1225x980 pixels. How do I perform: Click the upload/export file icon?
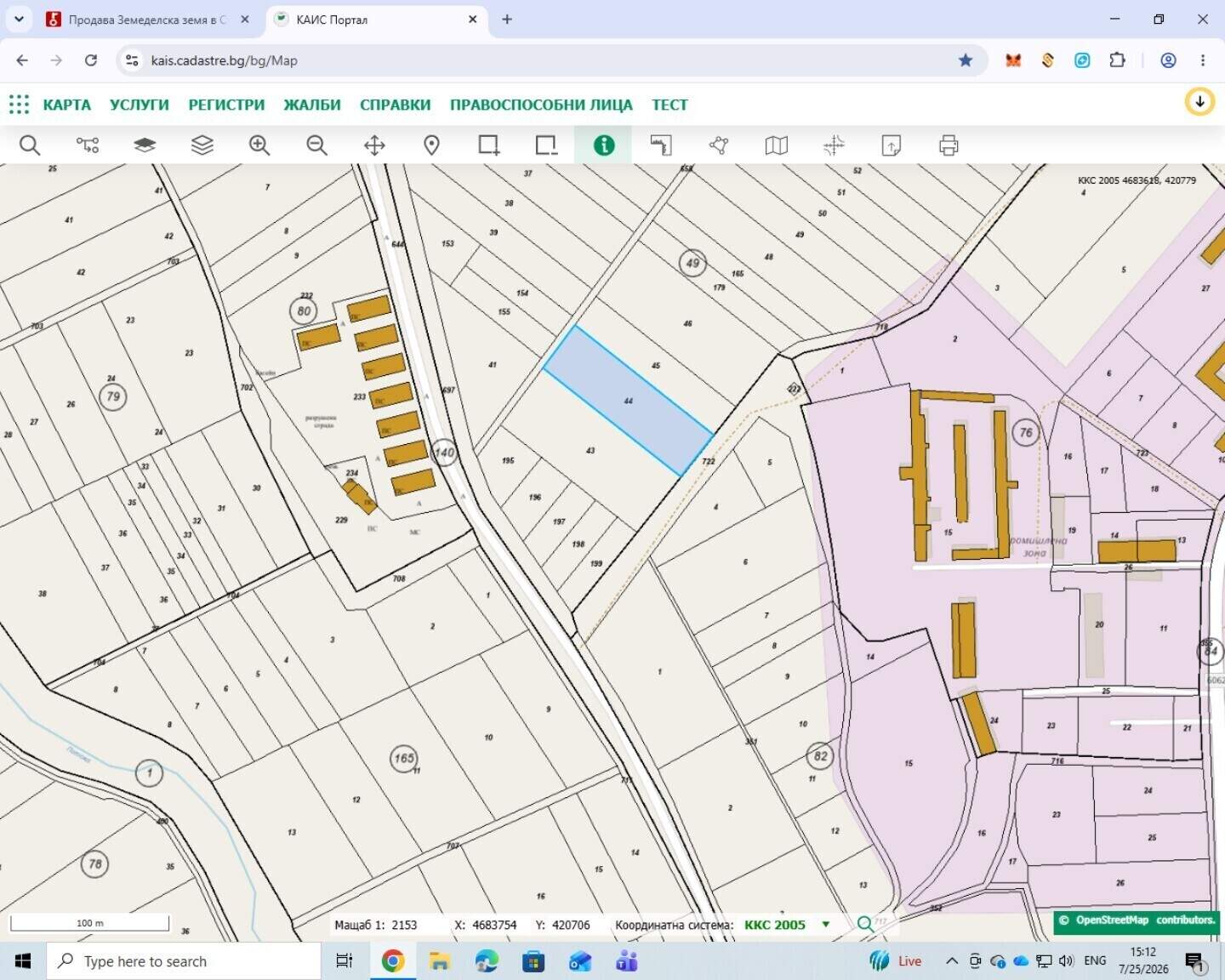[x=892, y=145]
